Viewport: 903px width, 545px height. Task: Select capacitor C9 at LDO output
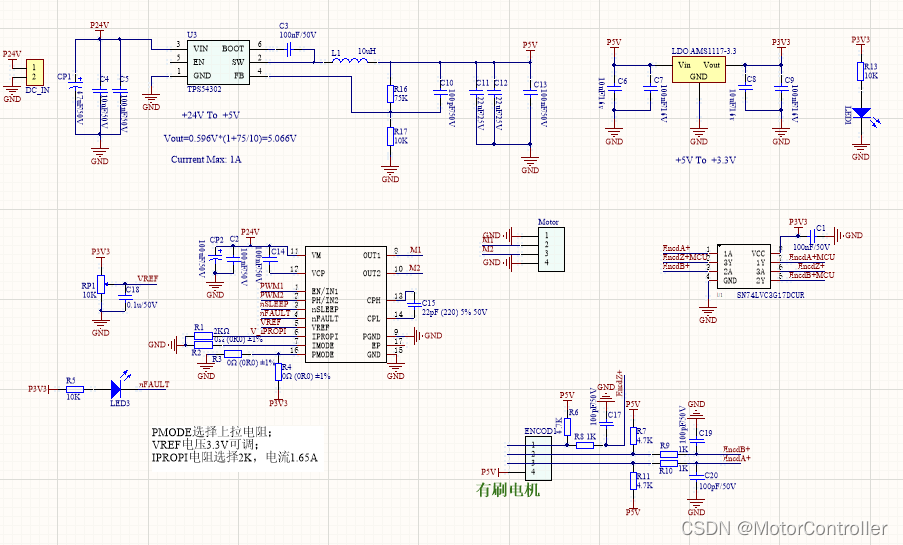[781, 89]
